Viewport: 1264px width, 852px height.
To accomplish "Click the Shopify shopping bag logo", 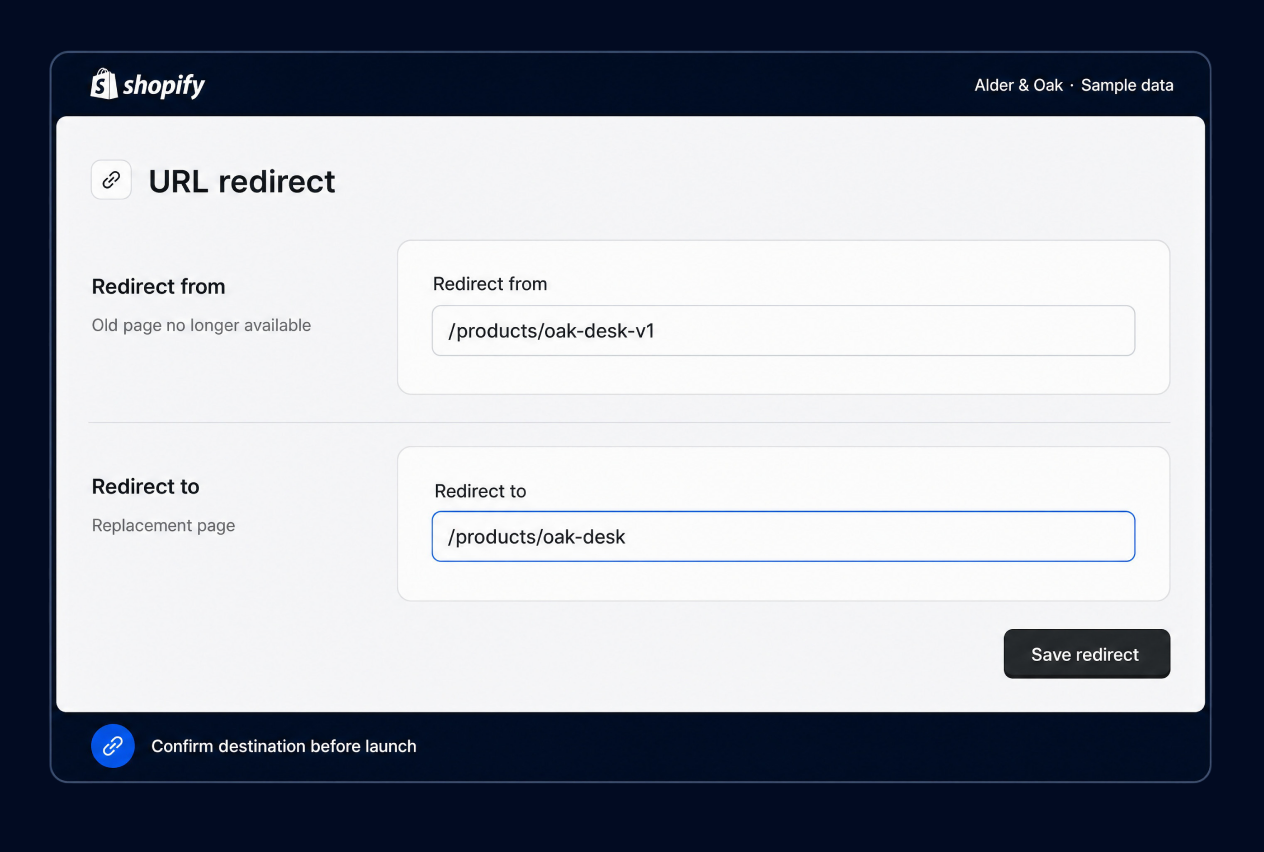I will click(104, 84).
